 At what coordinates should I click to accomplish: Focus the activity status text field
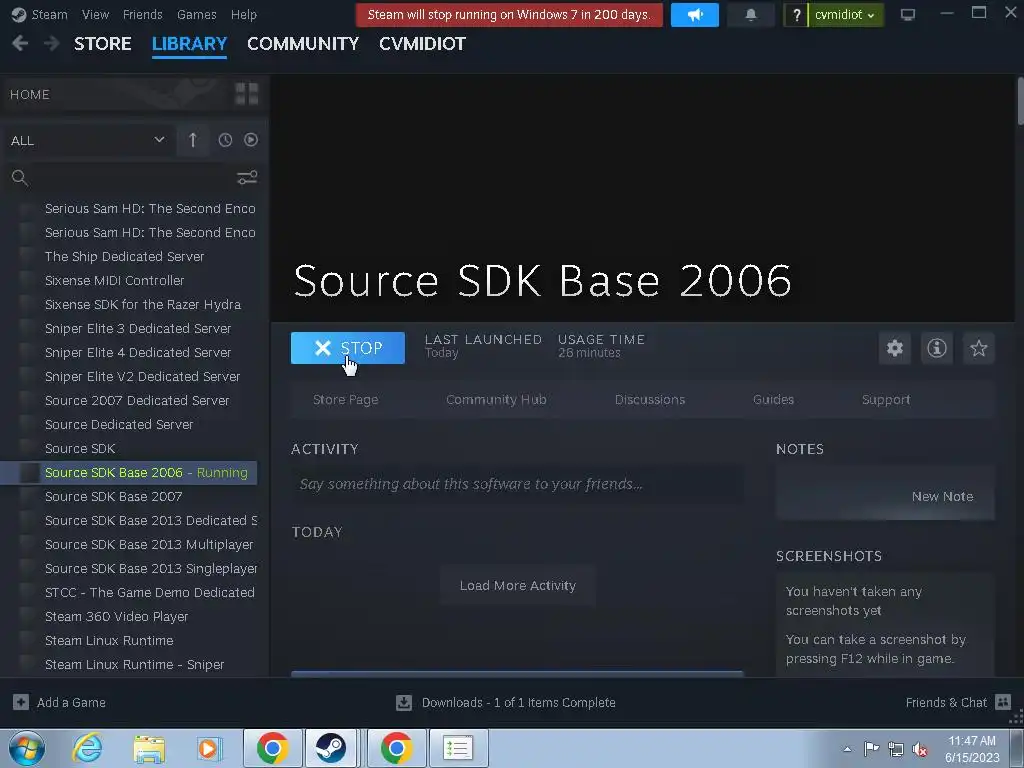pyautogui.click(x=517, y=484)
